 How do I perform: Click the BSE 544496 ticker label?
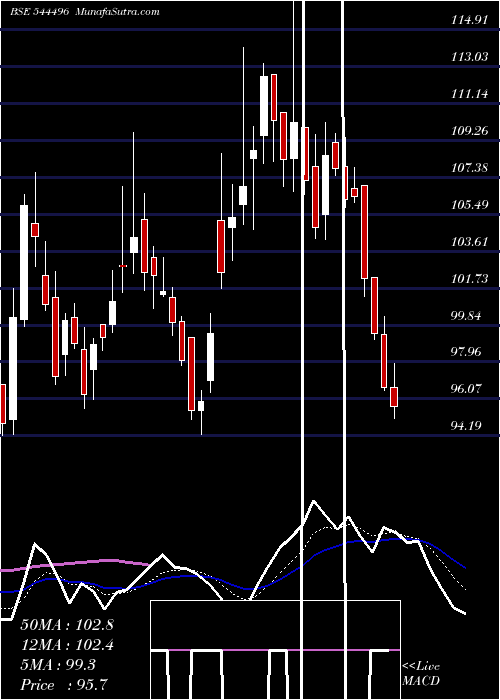coord(40,11)
